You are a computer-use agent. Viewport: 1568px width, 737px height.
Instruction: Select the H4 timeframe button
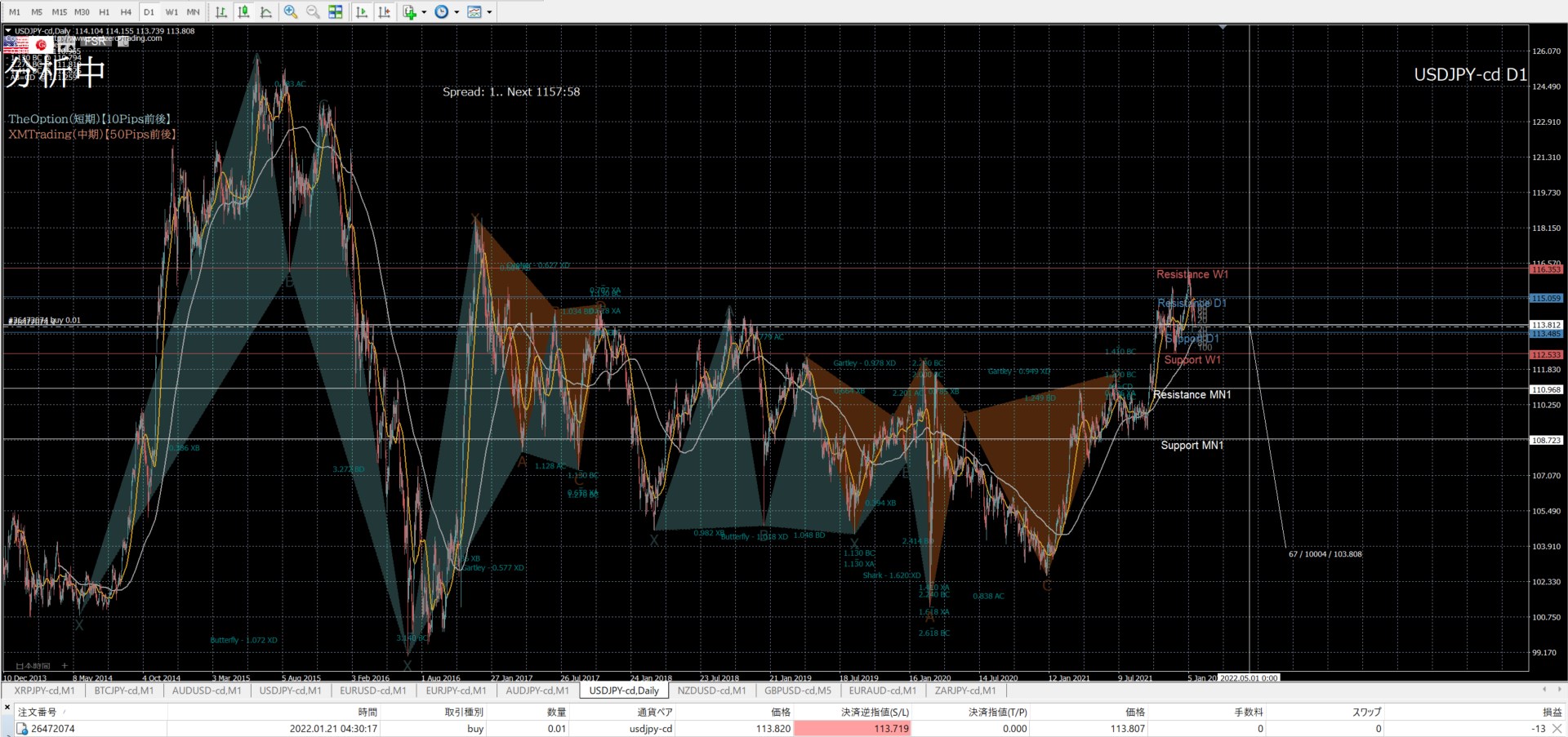coord(126,12)
